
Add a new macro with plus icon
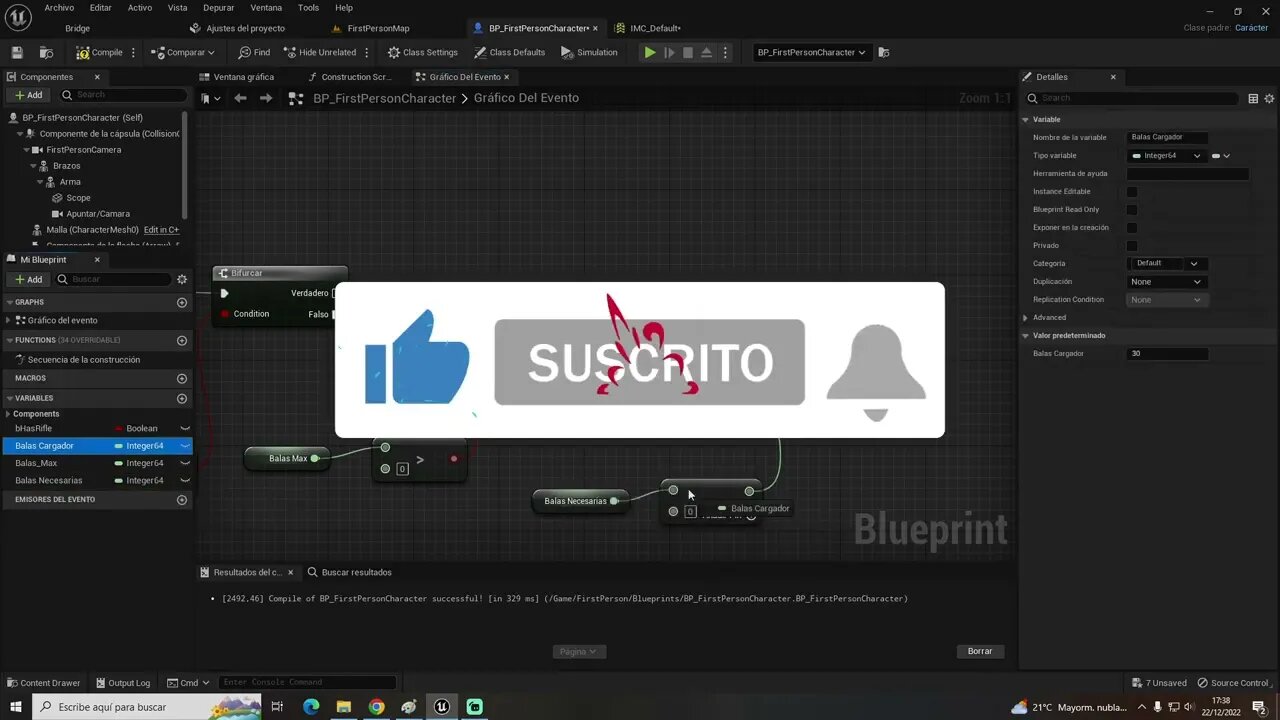(x=182, y=378)
